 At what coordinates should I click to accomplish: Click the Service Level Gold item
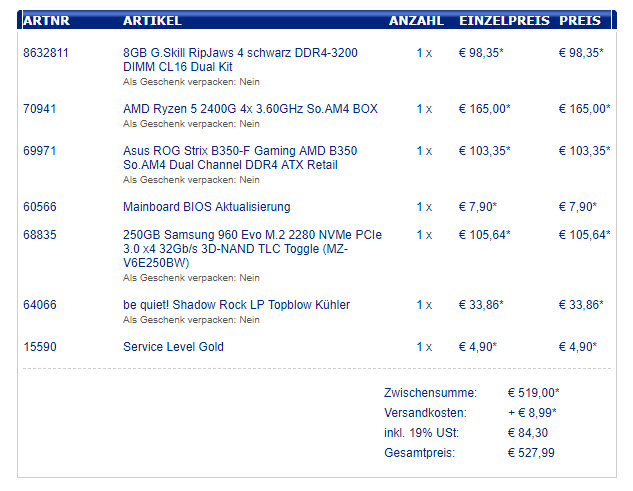click(173, 346)
